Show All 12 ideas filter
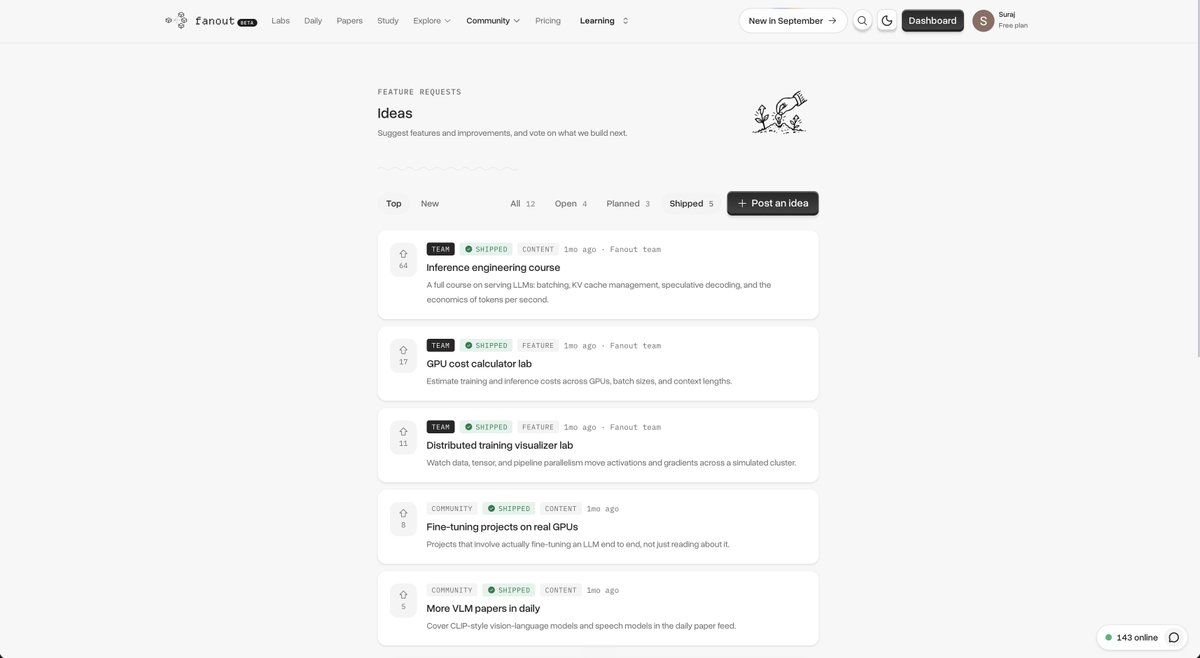Image resolution: width=1200 pixels, height=658 pixels. tap(523, 203)
